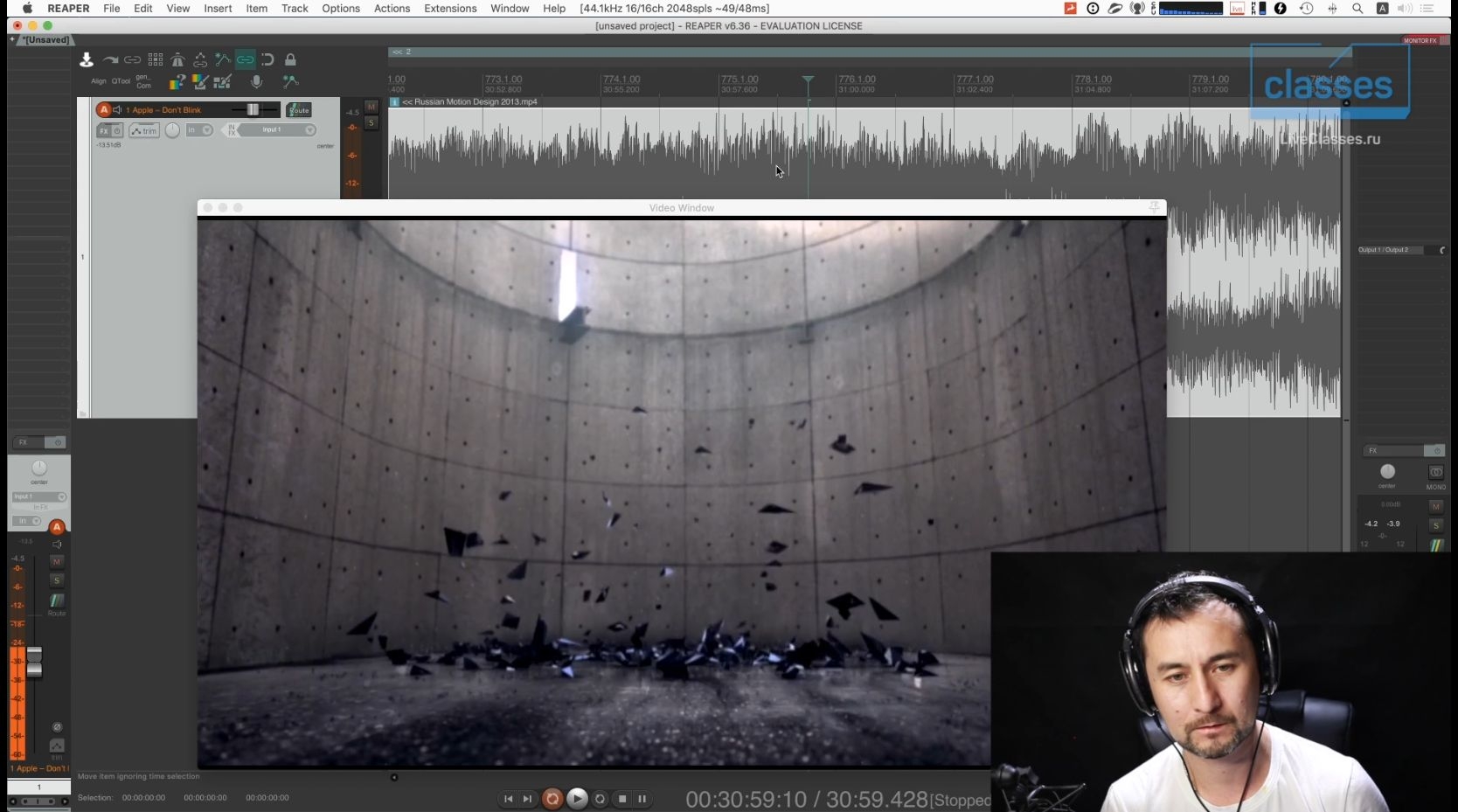Viewport: 1458px width, 812px height.
Task: Click the MONITOR FX button
Action: coord(1420,40)
